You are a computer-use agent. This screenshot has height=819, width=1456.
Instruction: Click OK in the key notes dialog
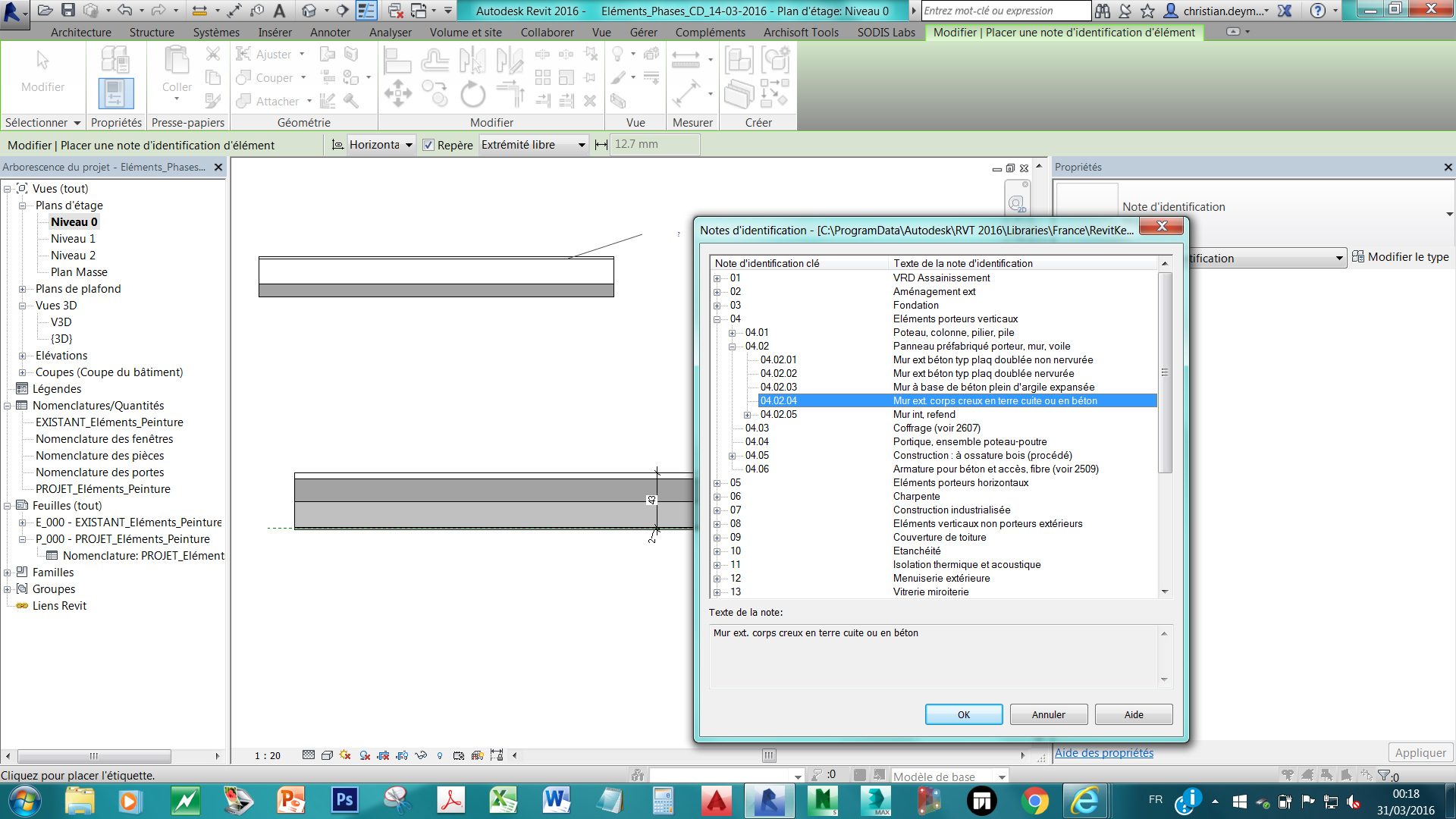[963, 714]
